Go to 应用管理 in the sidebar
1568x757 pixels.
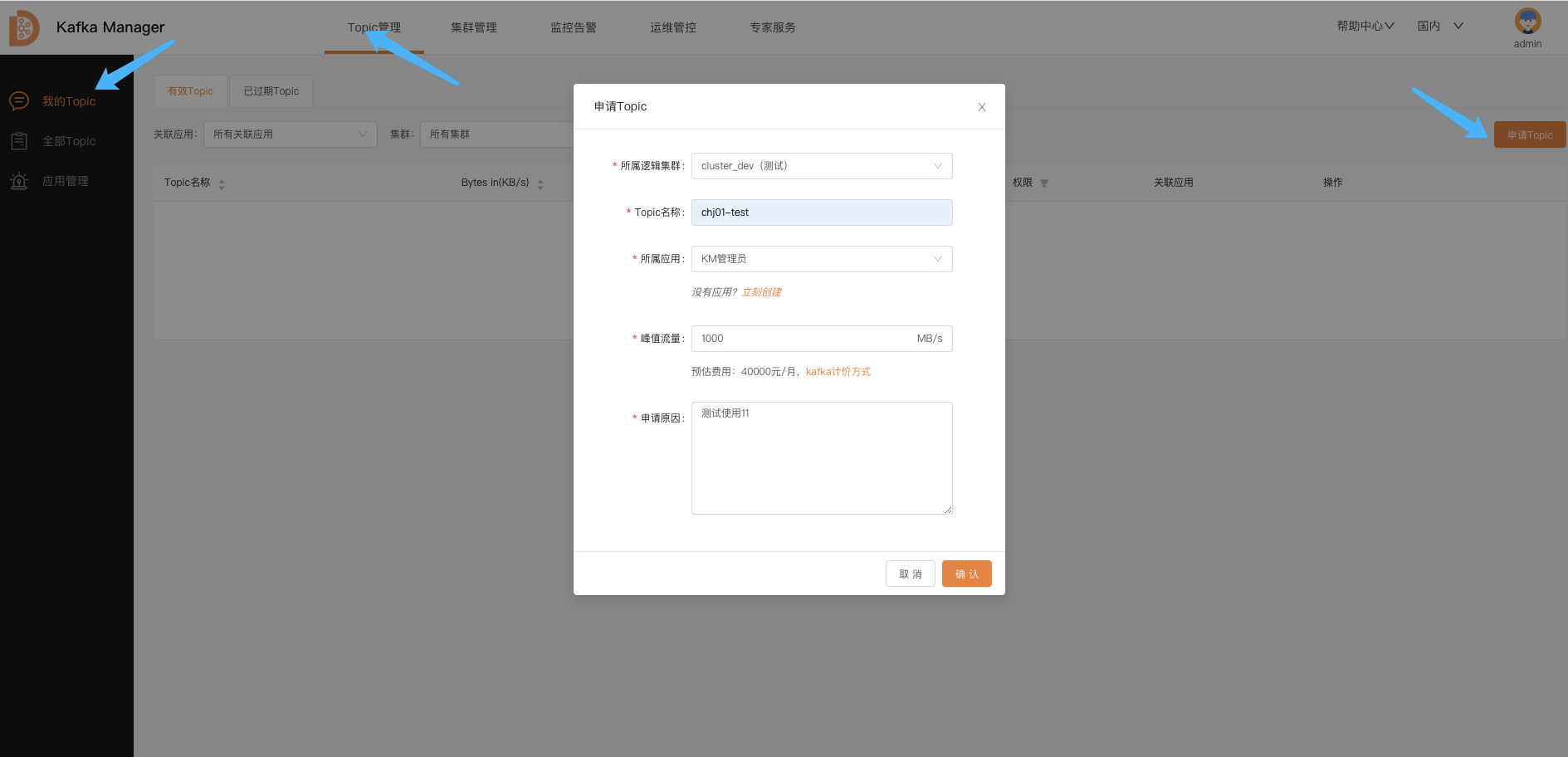(66, 181)
